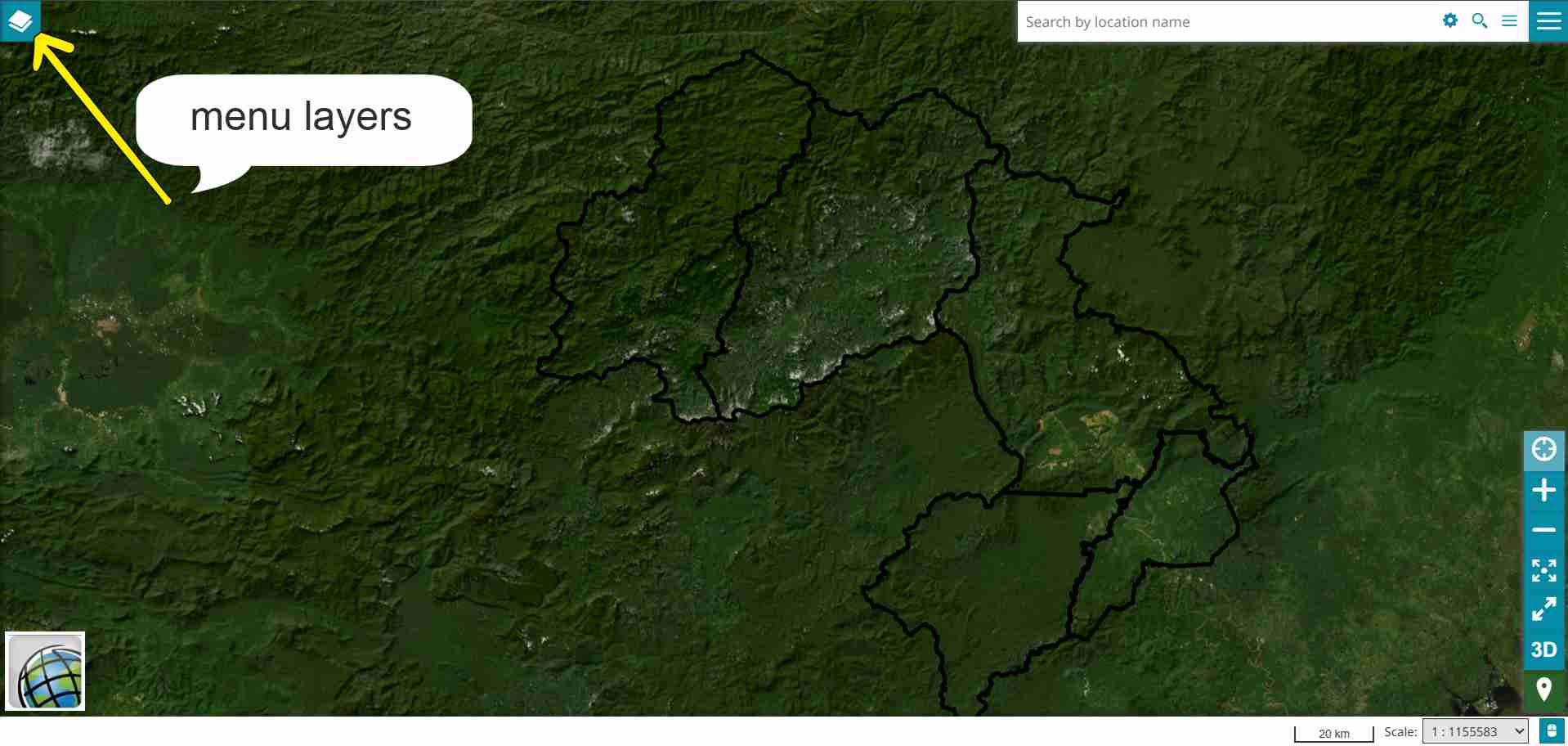Toggle 3D map mode

point(1543,649)
